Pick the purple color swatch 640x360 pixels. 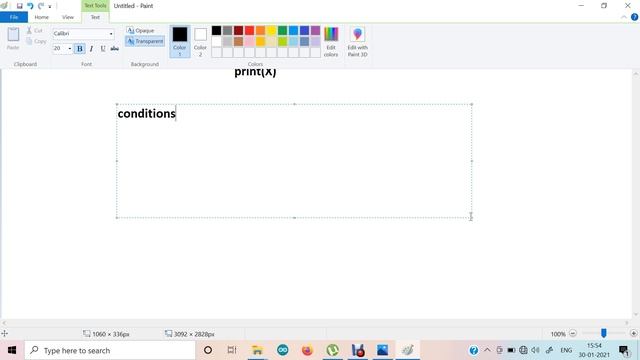[x=316, y=30]
